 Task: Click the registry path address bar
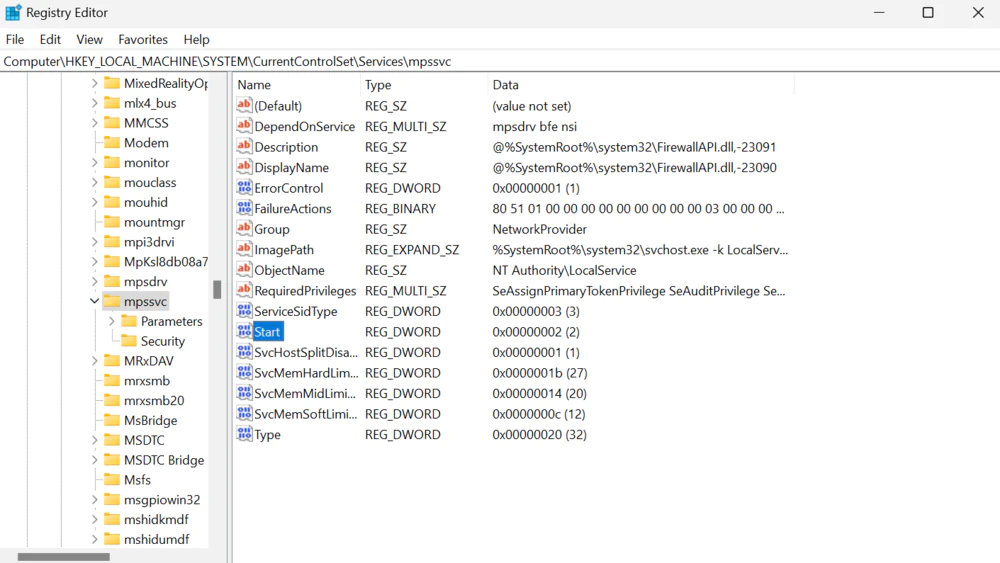pyautogui.click(x=500, y=61)
